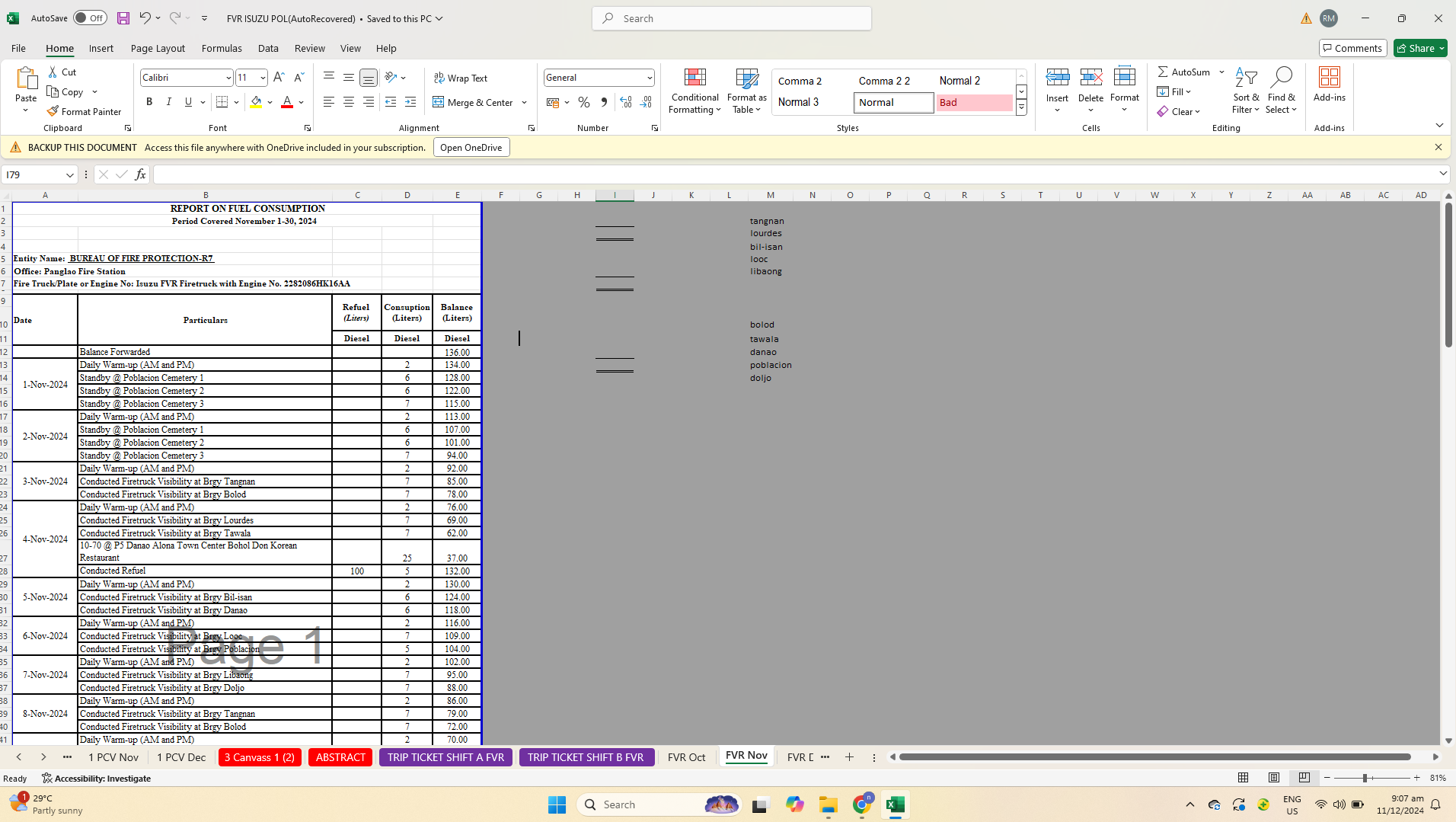Click the Decrease Indent icon
This screenshot has height=822, width=1456.
pos(391,102)
